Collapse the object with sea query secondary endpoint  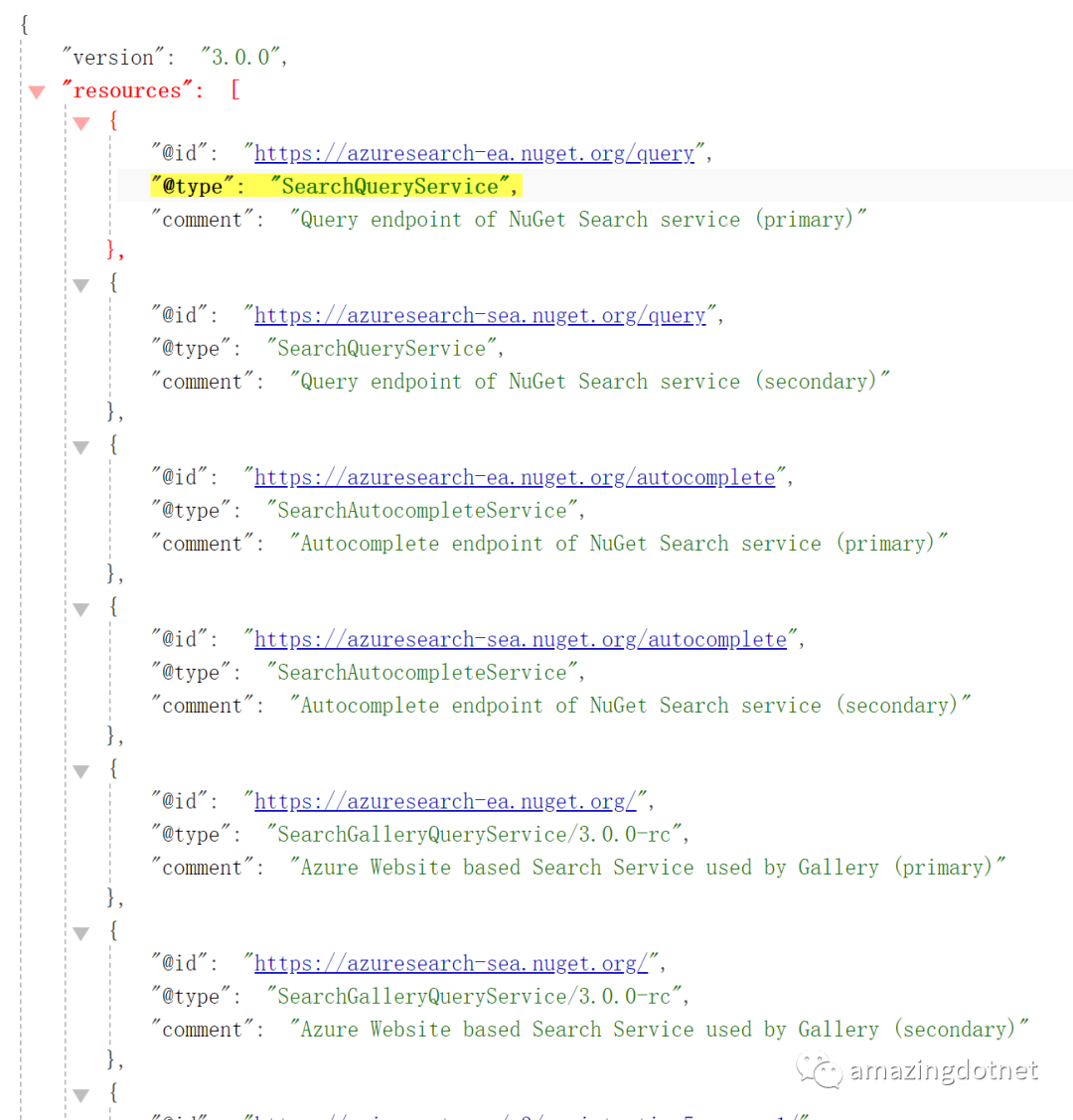(x=81, y=286)
